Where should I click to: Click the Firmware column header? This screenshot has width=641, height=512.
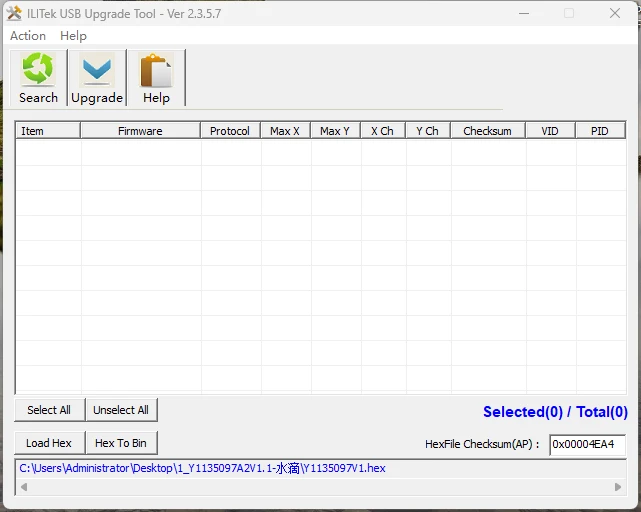140,131
